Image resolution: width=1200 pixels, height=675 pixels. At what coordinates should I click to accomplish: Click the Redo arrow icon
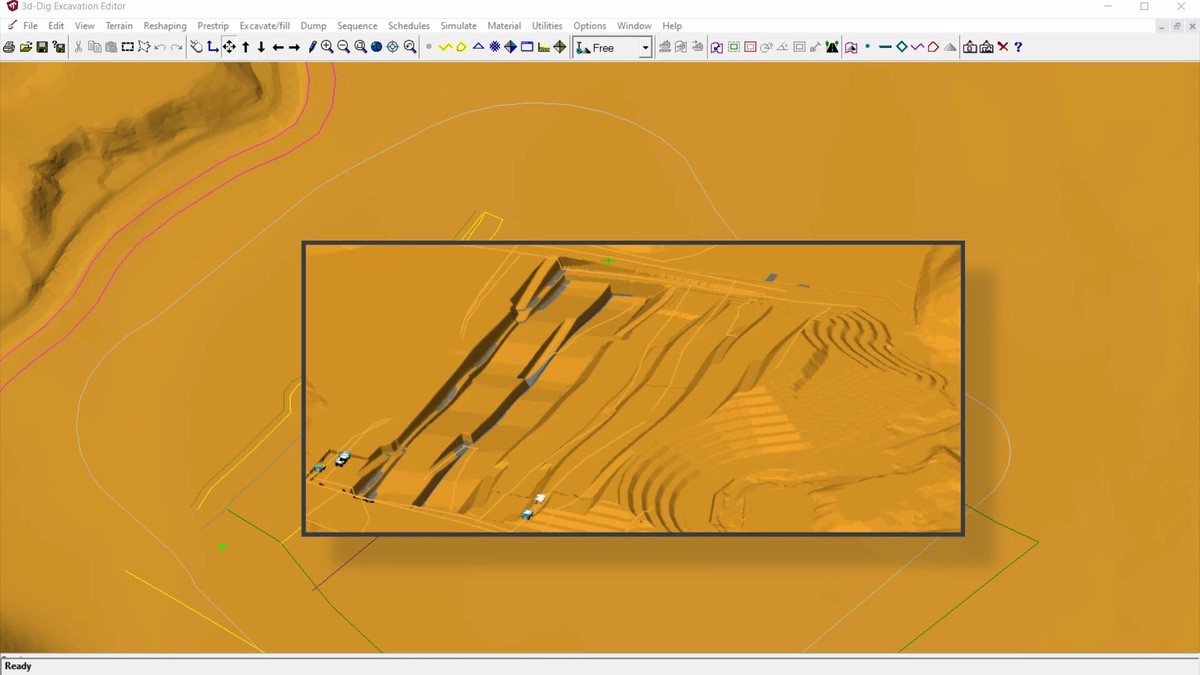pos(177,47)
